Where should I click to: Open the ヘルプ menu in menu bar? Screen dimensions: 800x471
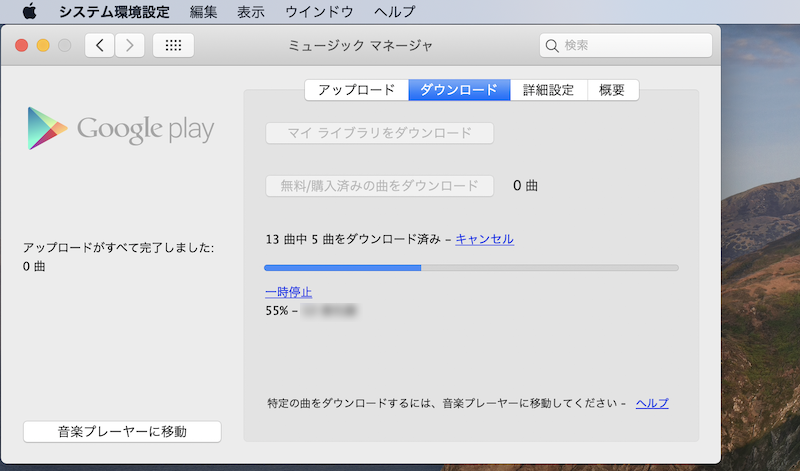point(394,12)
